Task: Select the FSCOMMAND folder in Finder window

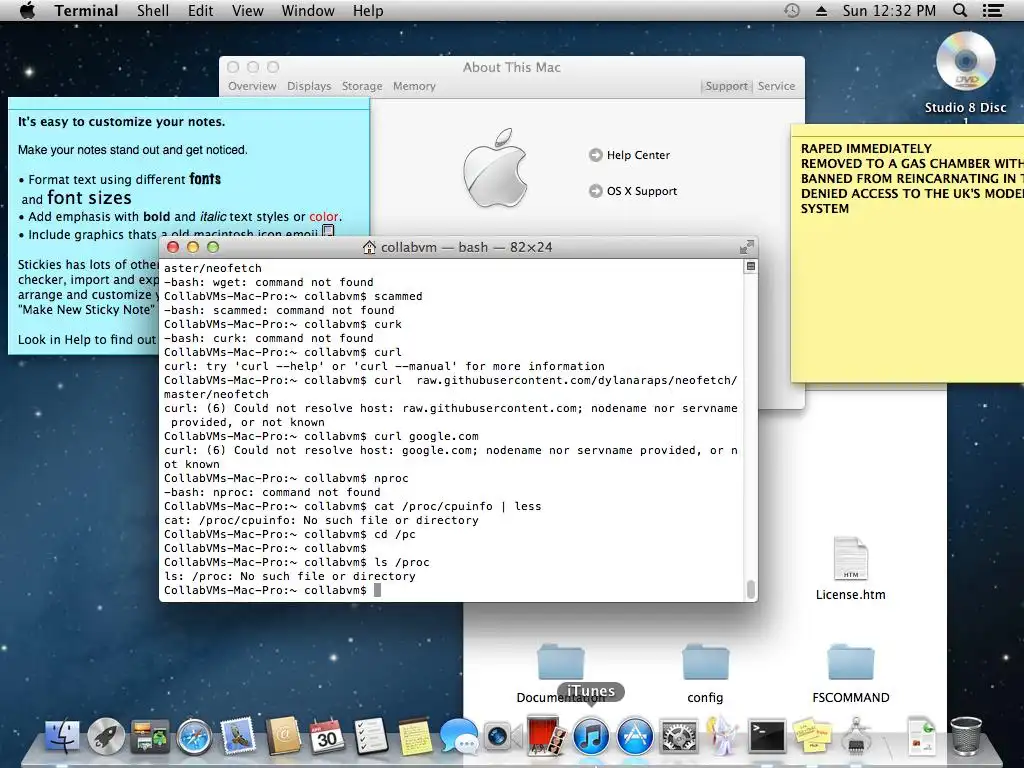Action: pos(850,663)
